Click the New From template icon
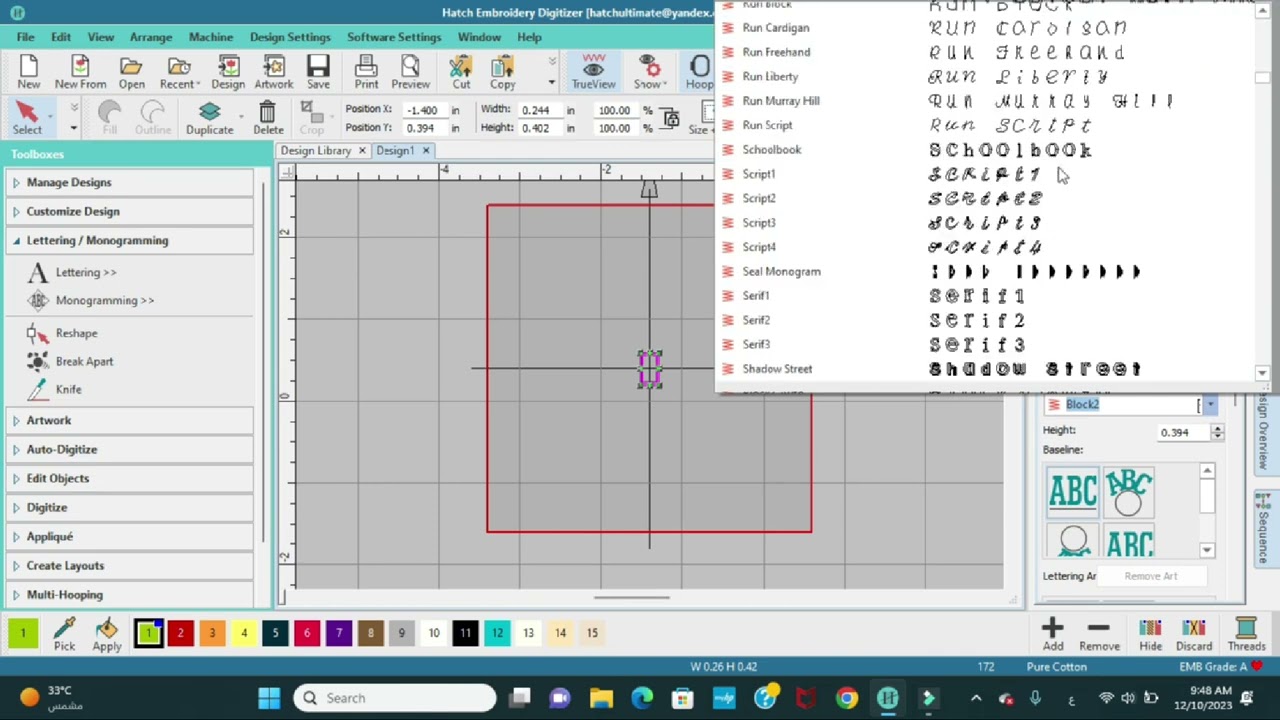This screenshot has height=720, width=1280. tap(80, 73)
